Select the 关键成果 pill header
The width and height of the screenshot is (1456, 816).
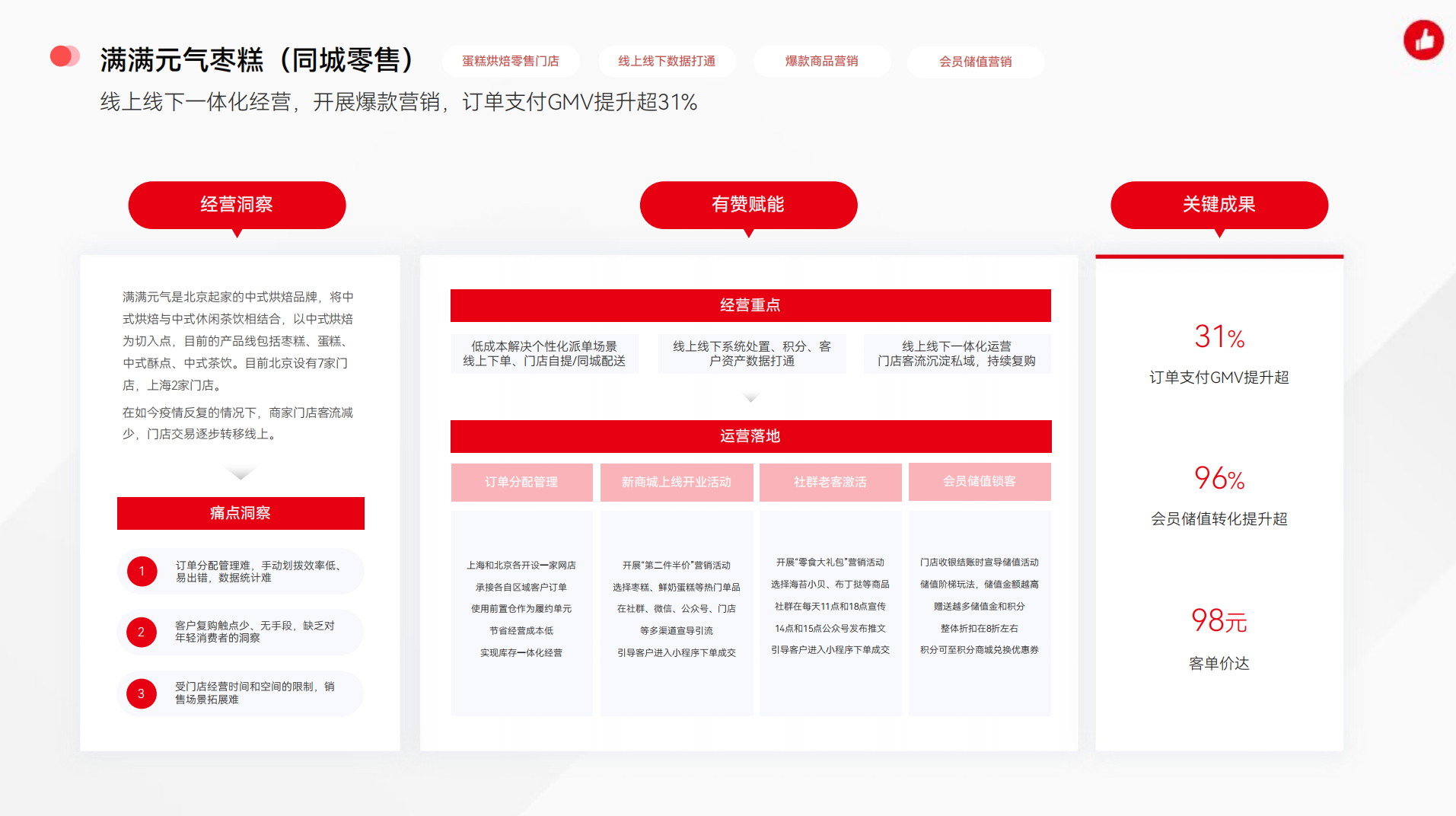point(1219,205)
